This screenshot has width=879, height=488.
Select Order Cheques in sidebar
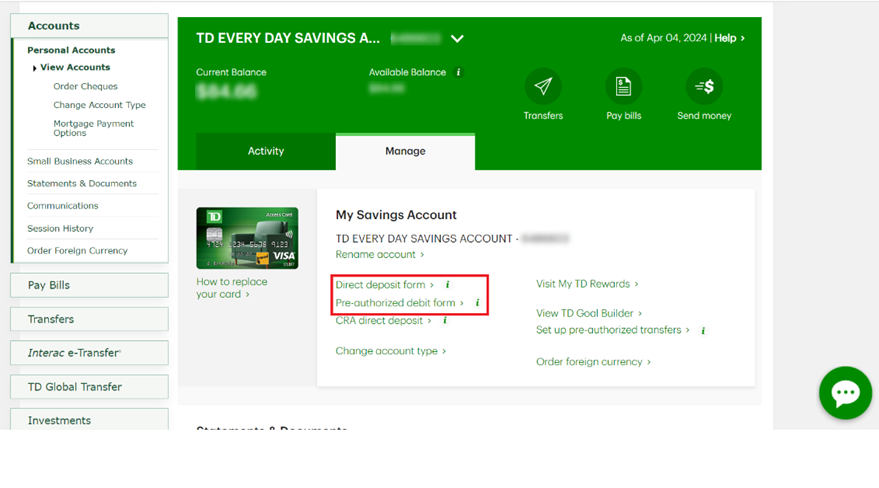(85, 86)
